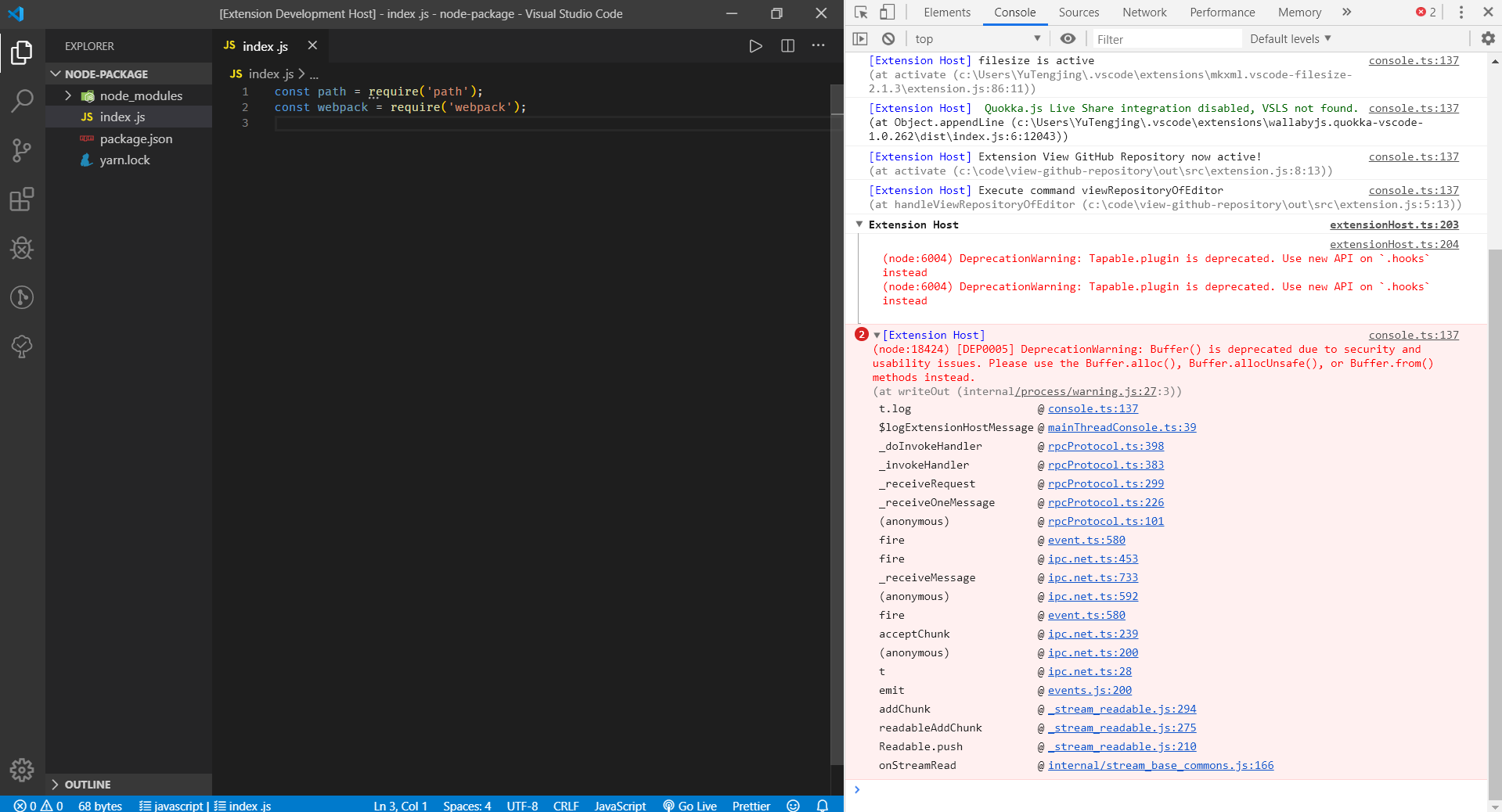Open DevTools settings gear

click(x=1486, y=38)
